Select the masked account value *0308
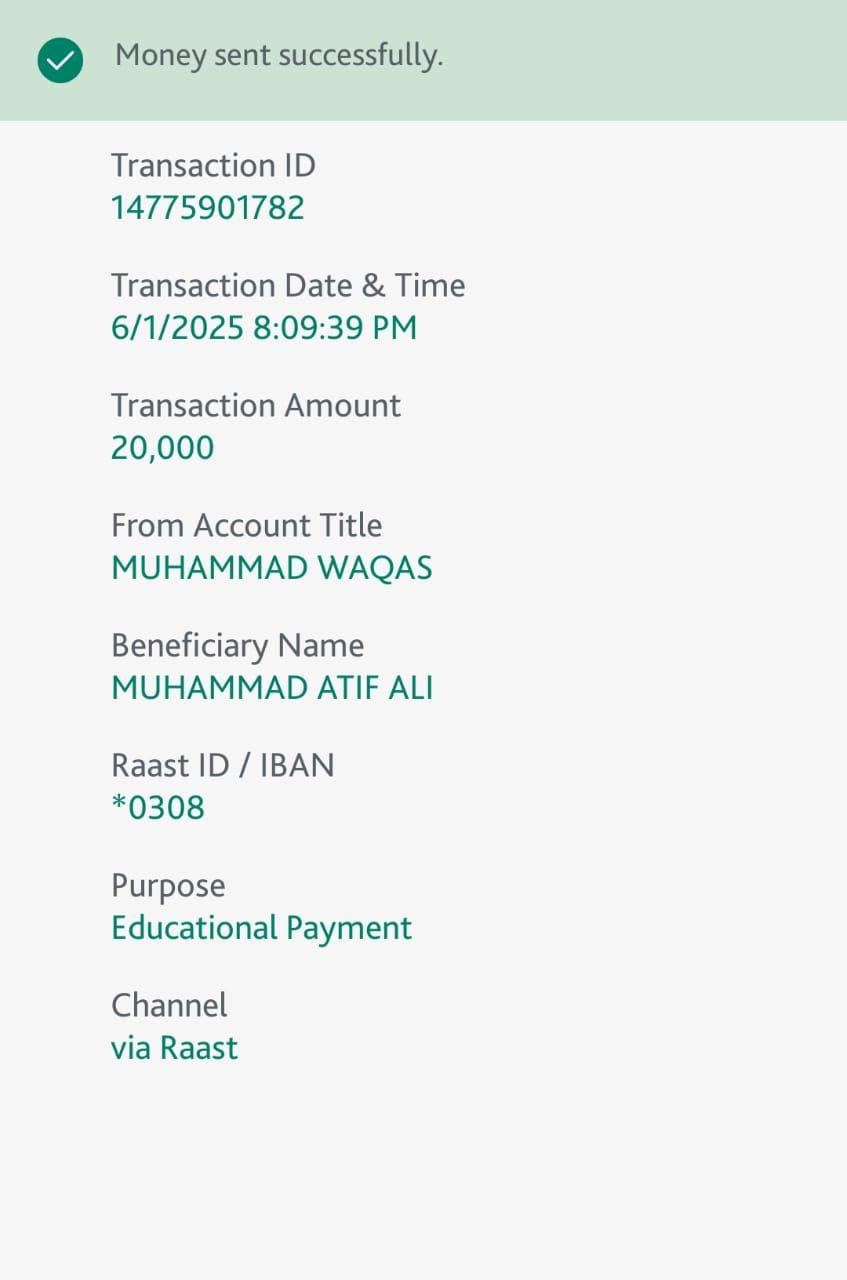Screen dimensions: 847x1280 click(158, 808)
